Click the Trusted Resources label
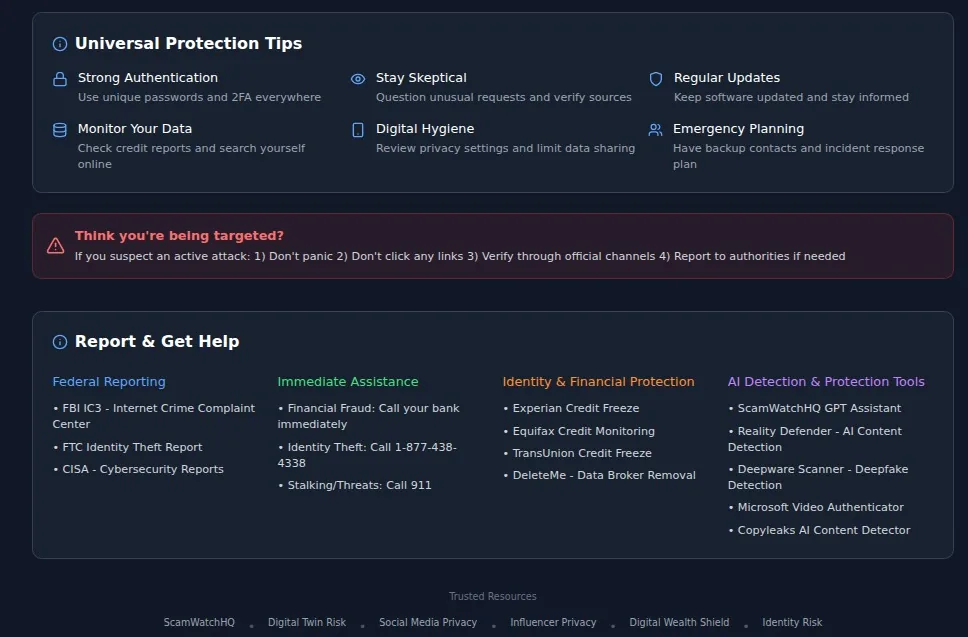Image resolution: width=968 pixels, height=637 pixels. tap(493, 596)
